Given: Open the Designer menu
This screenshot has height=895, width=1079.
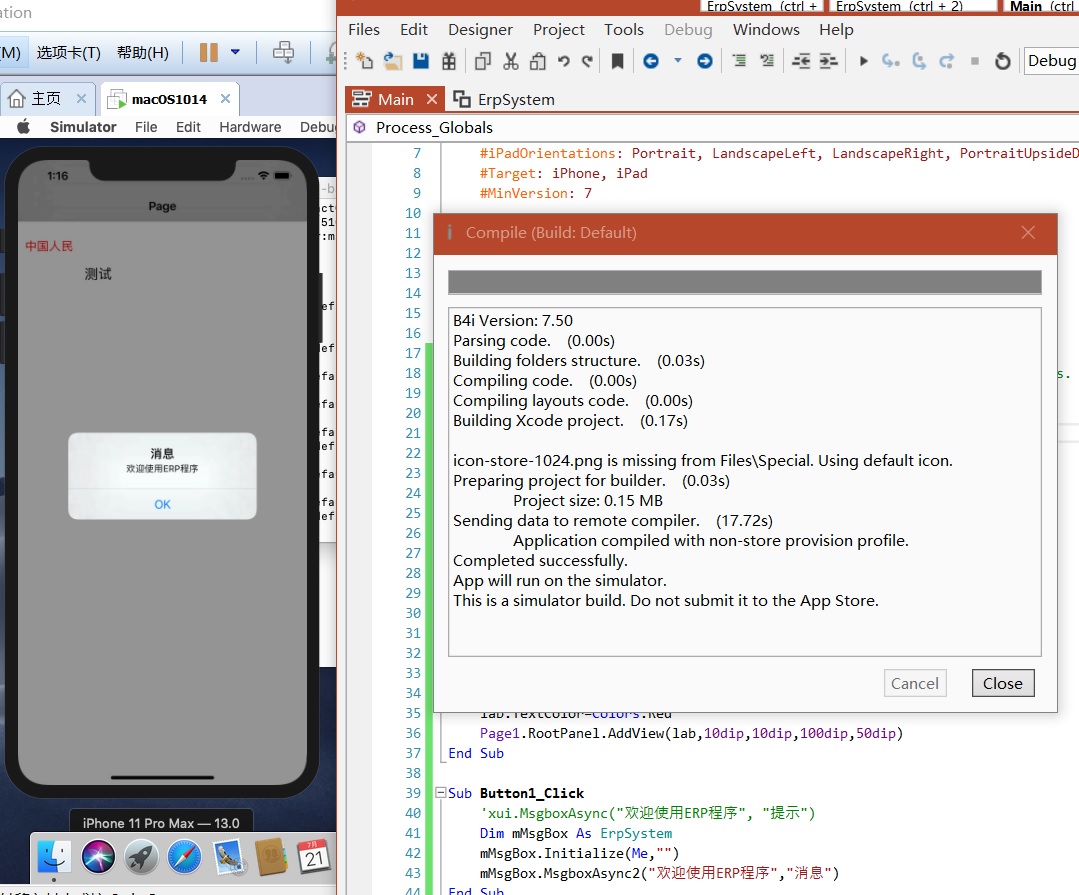Looking at the screenshot, I should coord(480,30).
